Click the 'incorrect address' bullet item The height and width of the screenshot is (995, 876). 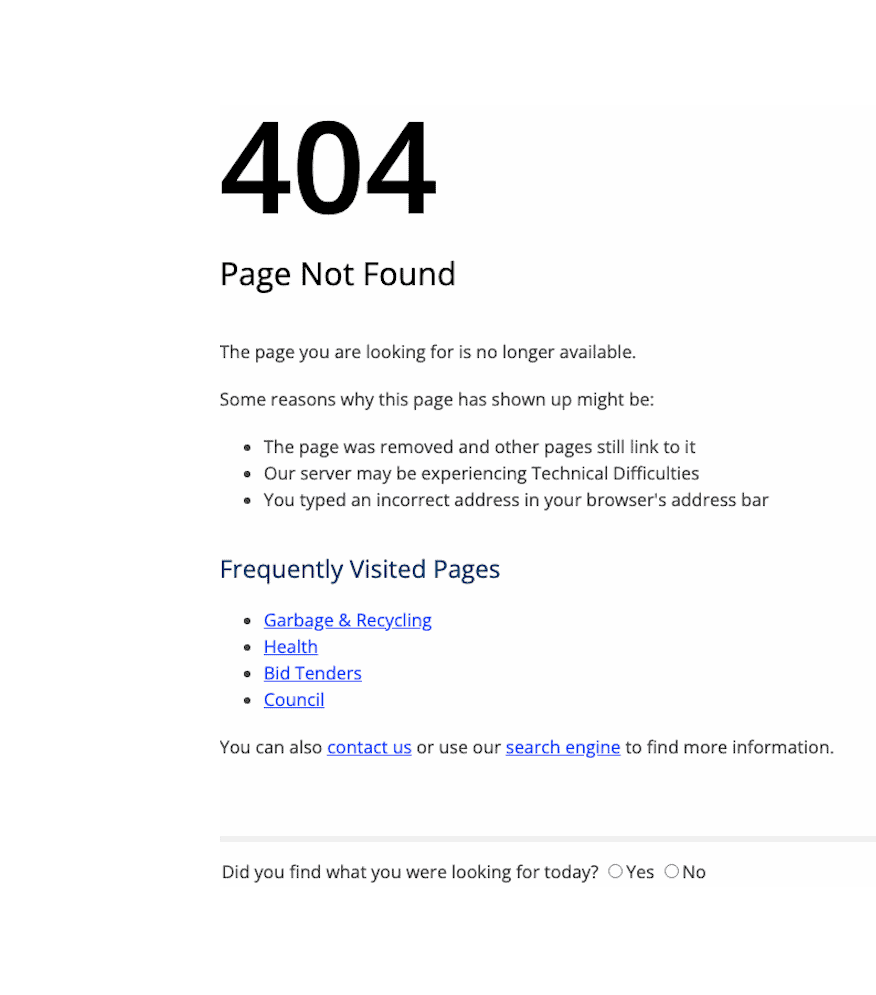(516, 501)
